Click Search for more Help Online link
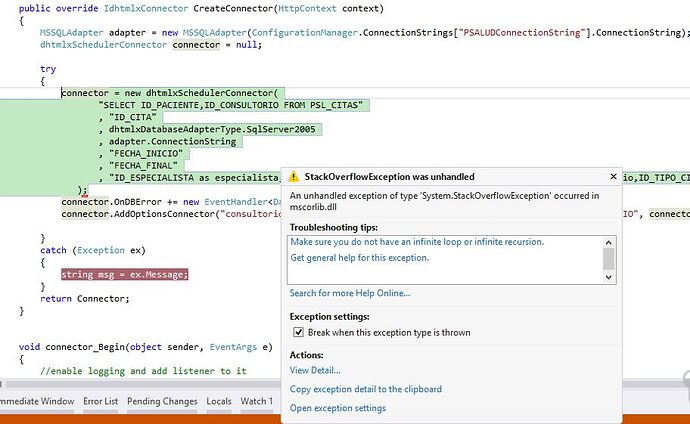The width and height of the screenshot is (690, 424). click(350, 293)
